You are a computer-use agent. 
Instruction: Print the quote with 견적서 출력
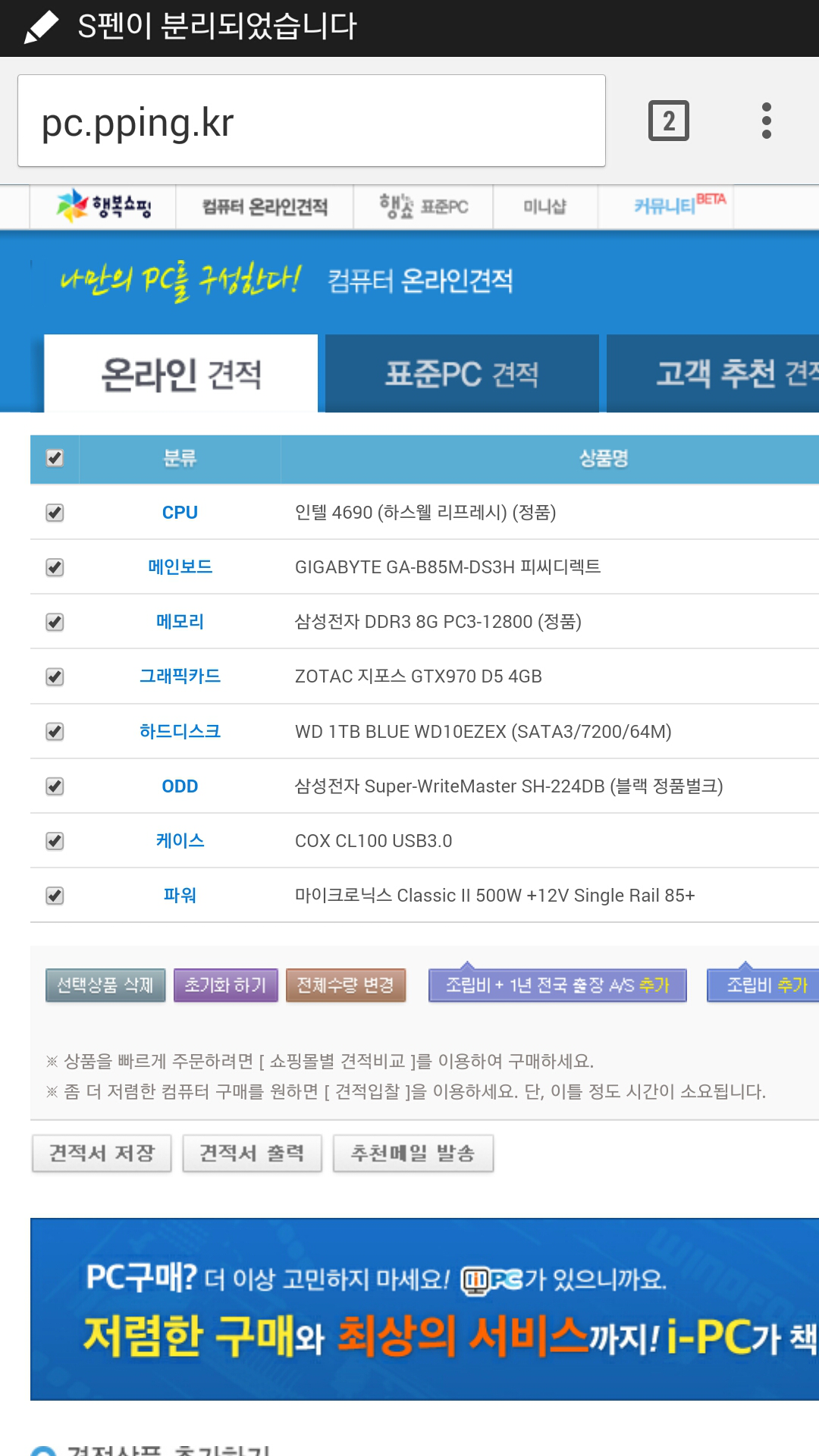click(252, 1153)
